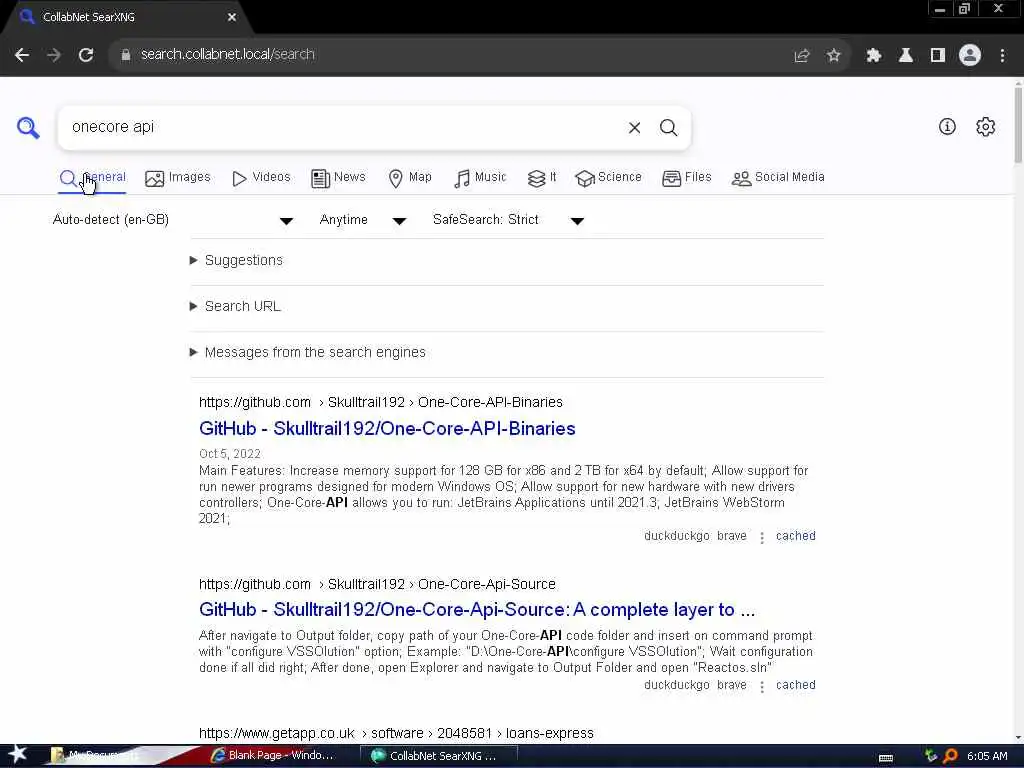This screenshot has width=1024, height=768.
Task: Switch to News search tab
Action: pos(338,178)
